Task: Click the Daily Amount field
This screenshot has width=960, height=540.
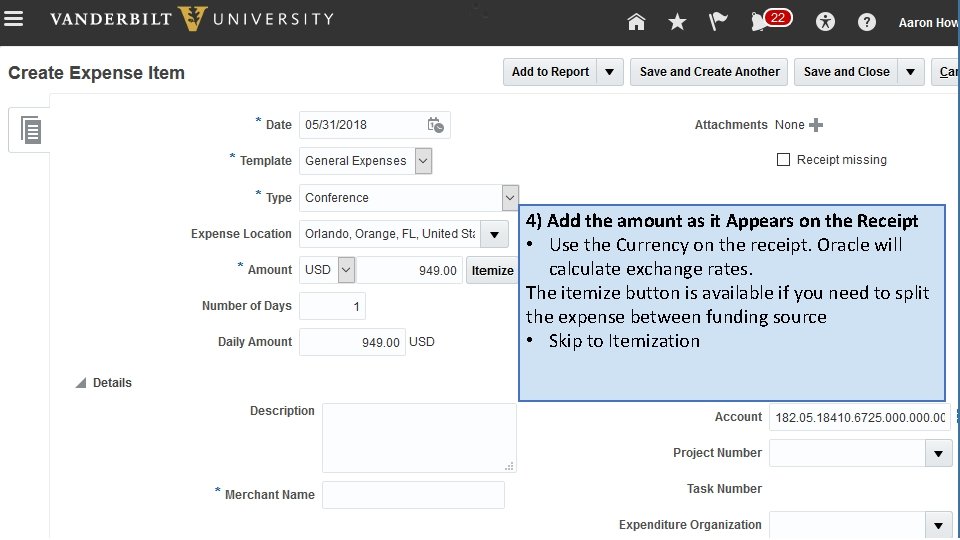Action: 352,342
